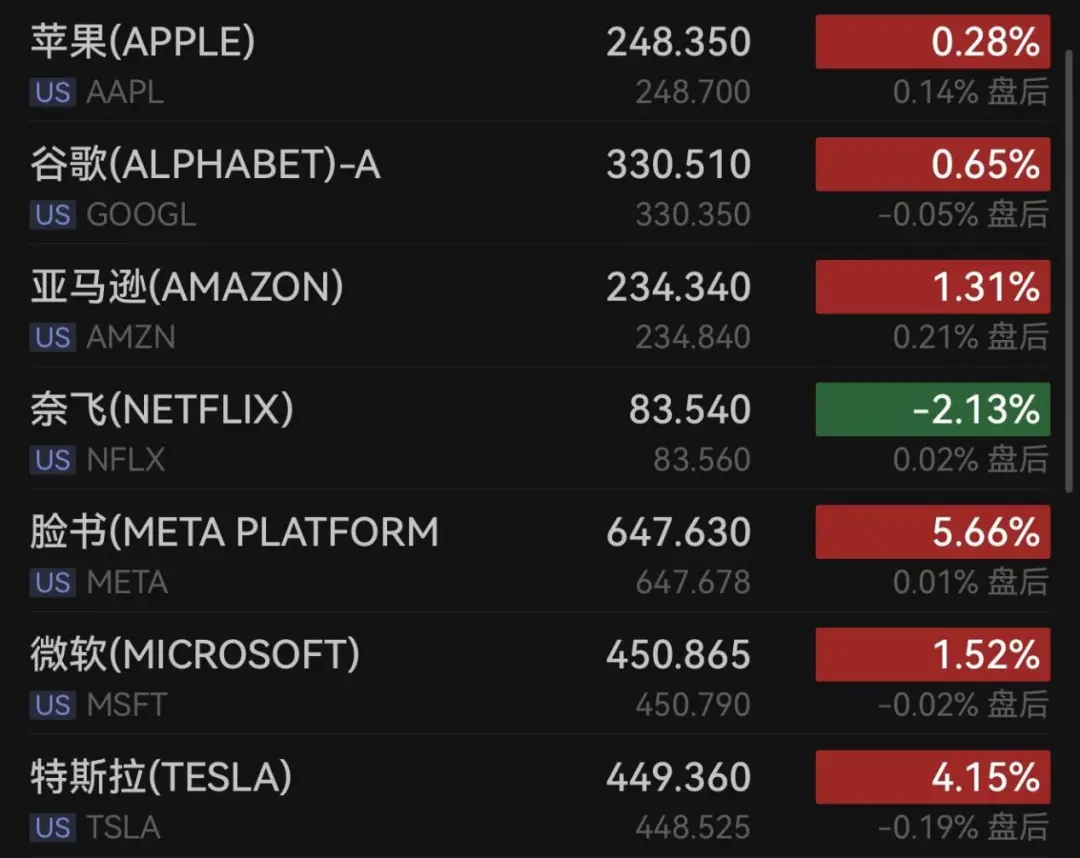Open the 微软(MICROSOFT) stock name

pos(195,655)
